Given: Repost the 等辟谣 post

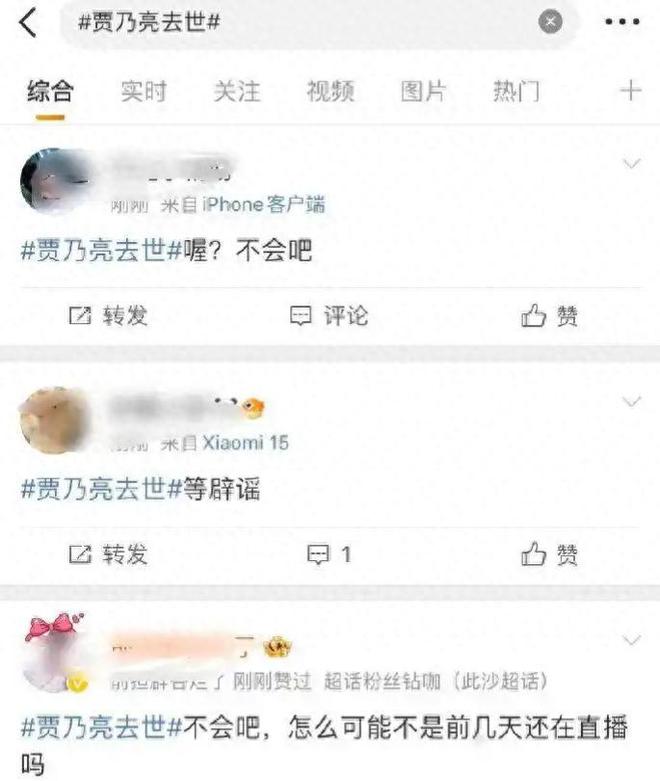Looking at the screenshot, I should pos(108,554).
